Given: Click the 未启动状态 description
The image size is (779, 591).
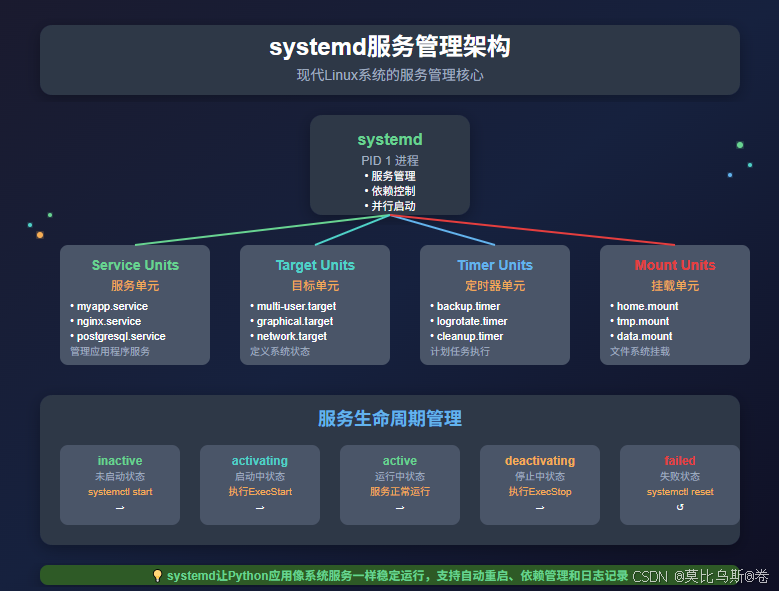Looking at the screenshot, I should (120, 476).
